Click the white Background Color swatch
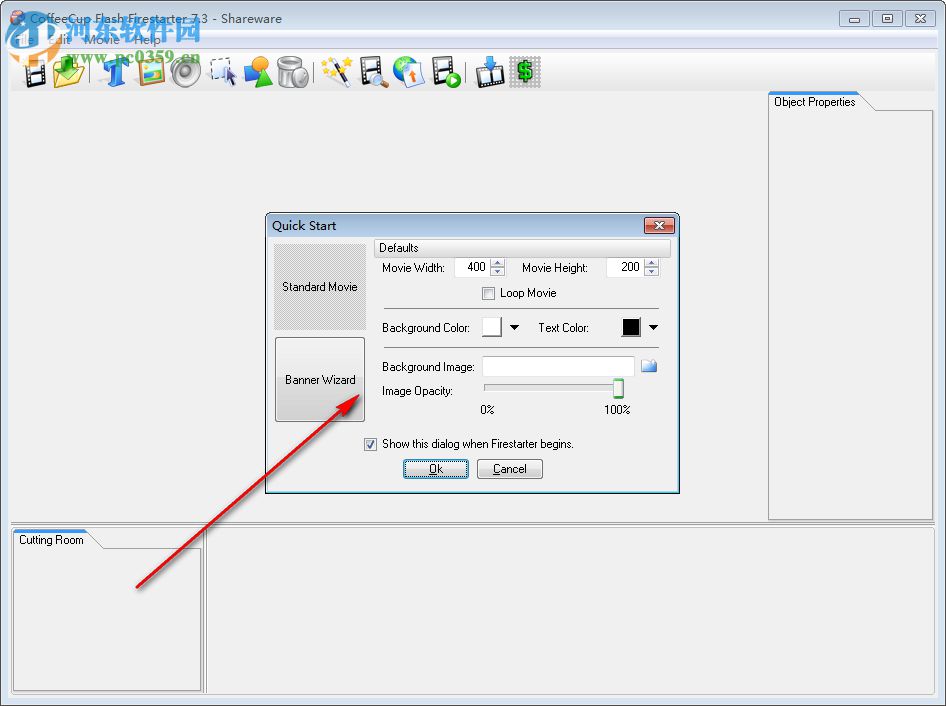Image resolution: width=946 pixels, height=706 pixels. click(x=492, y=327)
